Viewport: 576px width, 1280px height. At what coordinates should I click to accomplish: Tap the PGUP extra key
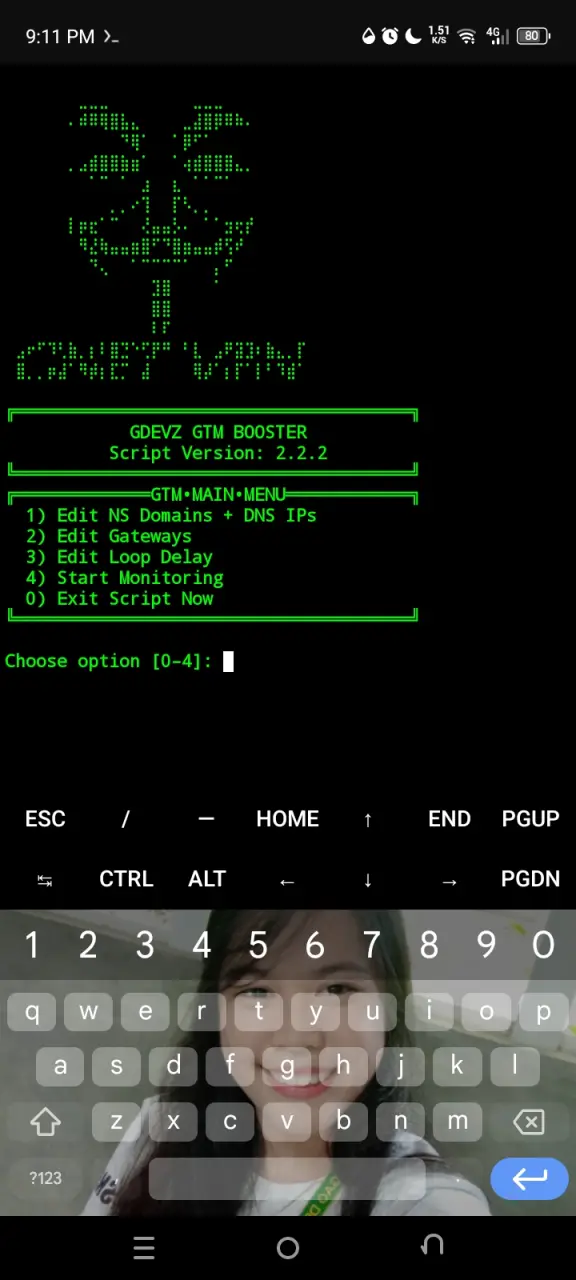click(x=530, y=819)
